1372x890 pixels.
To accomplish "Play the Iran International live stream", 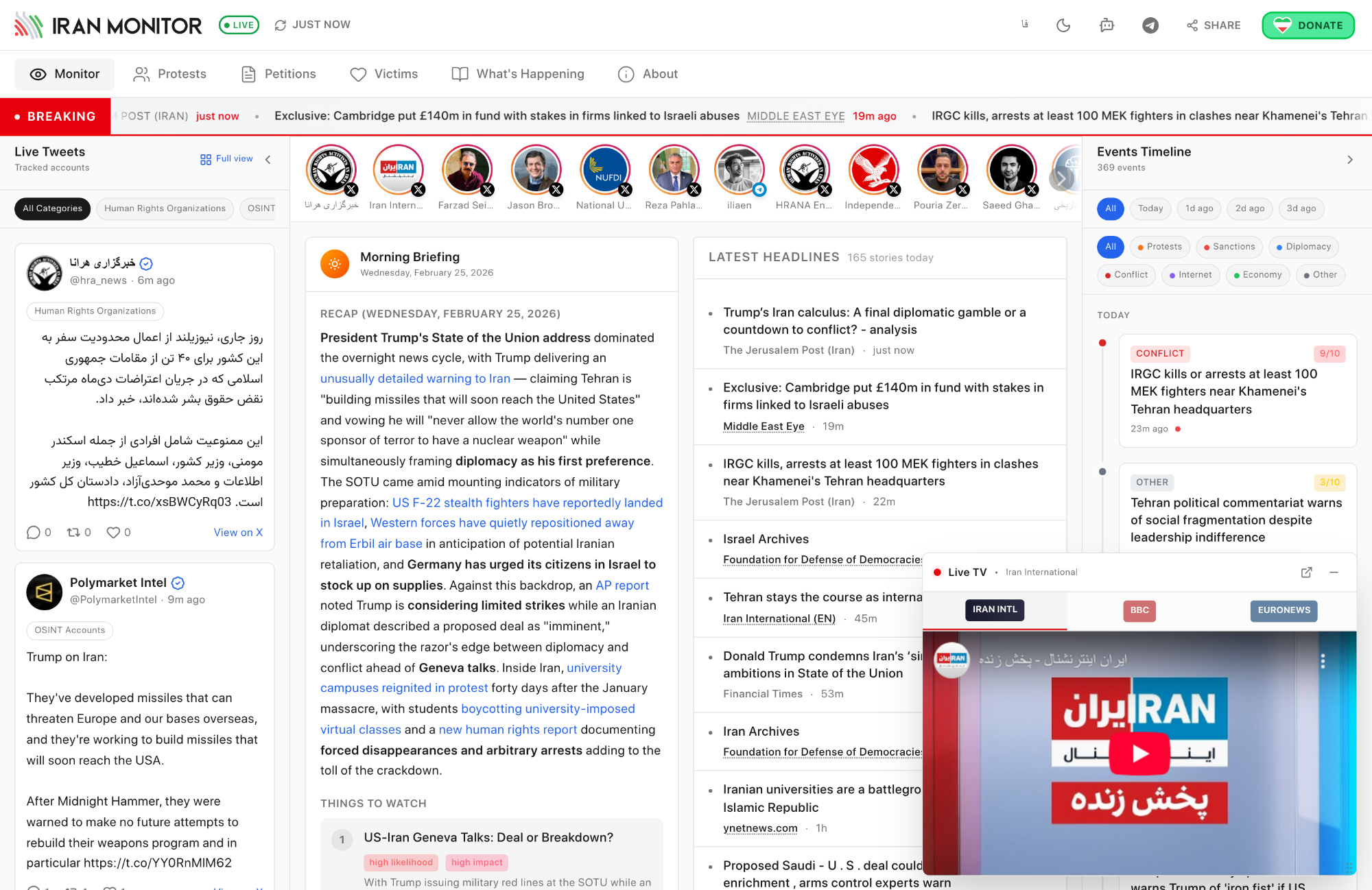I will tap(1139, 754).
